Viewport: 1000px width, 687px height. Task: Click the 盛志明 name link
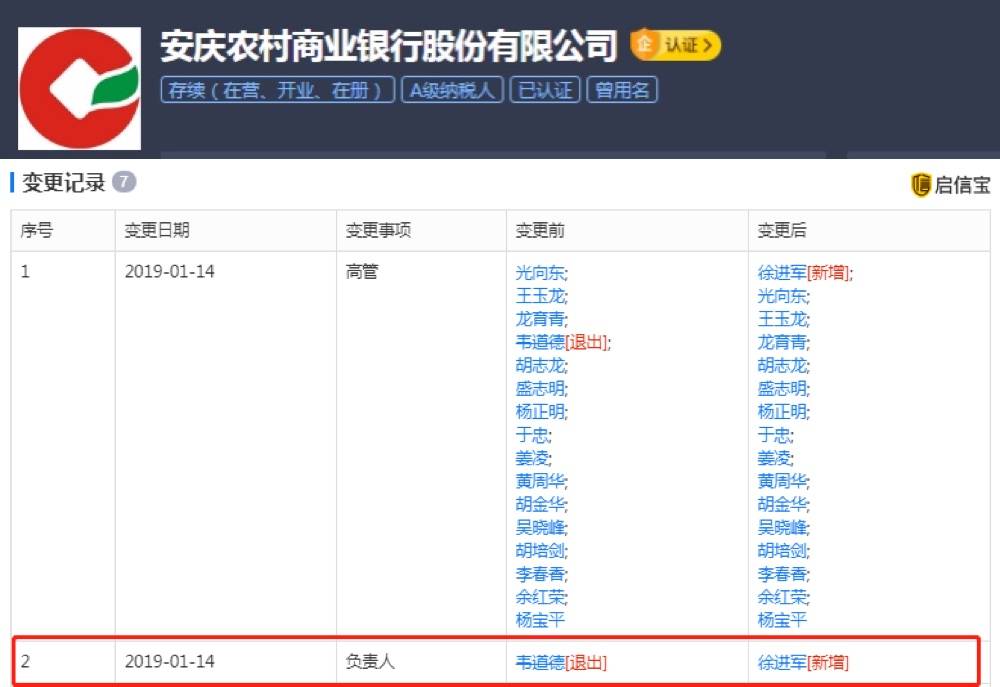[x=542, y=389]
